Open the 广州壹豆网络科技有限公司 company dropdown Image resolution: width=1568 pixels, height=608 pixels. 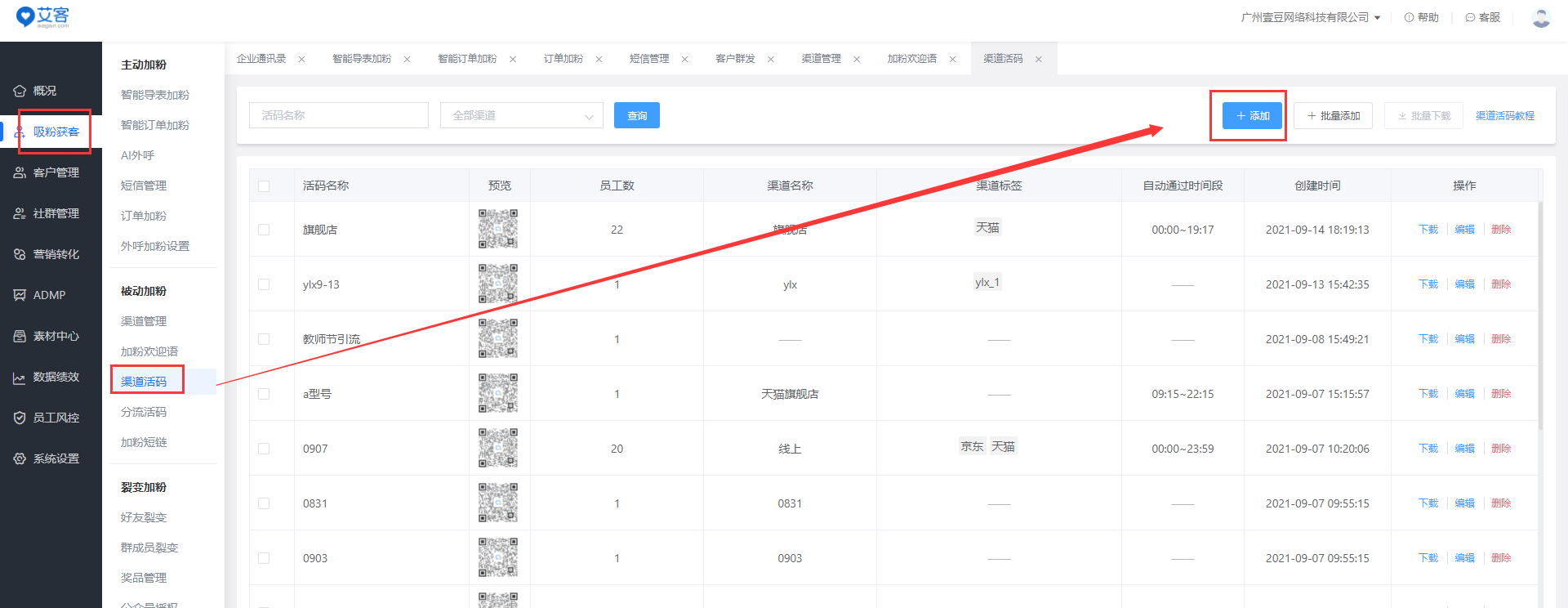tap(1310, 17)
